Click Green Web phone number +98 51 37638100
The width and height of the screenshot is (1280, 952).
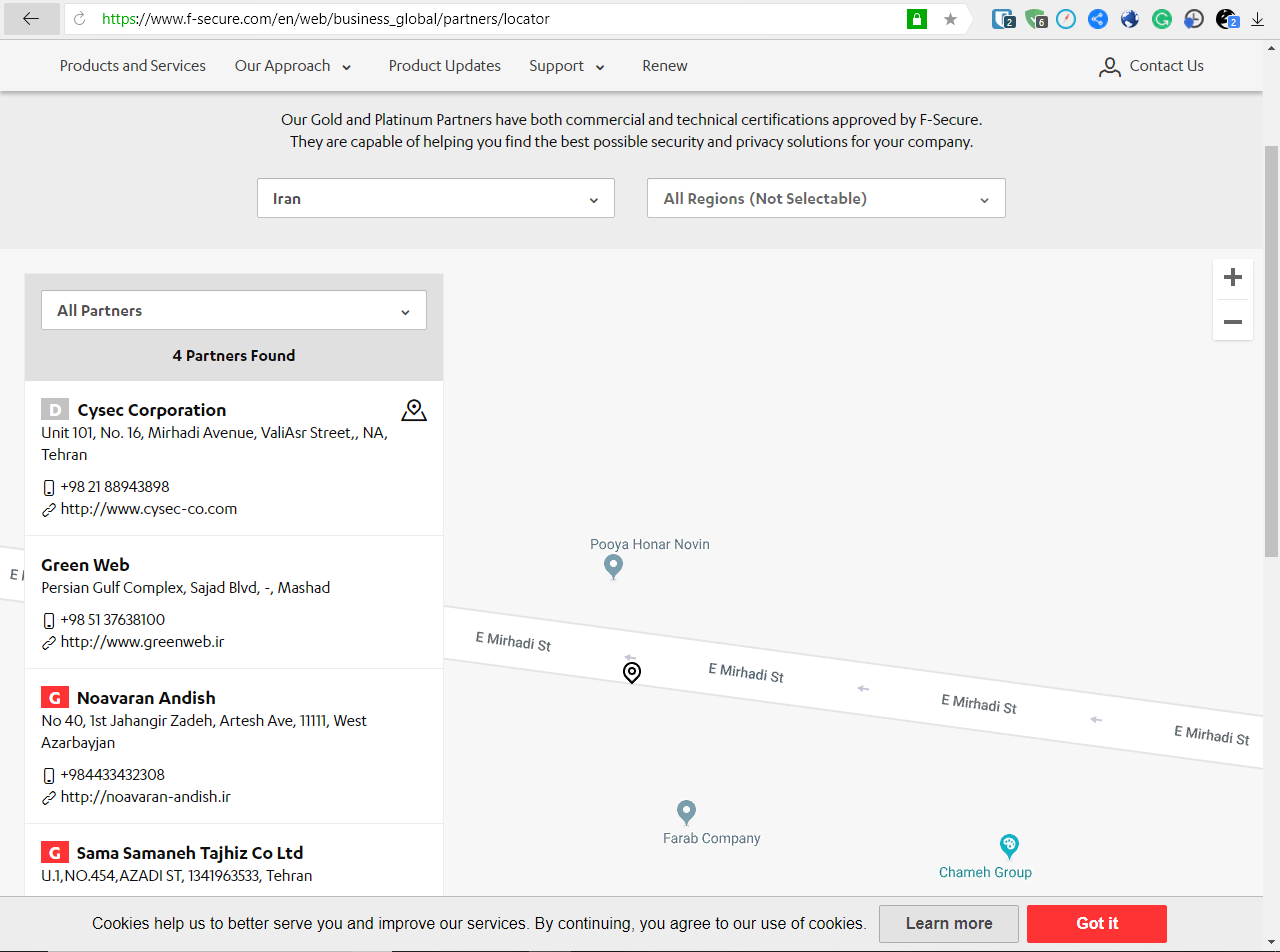[113, 620]
